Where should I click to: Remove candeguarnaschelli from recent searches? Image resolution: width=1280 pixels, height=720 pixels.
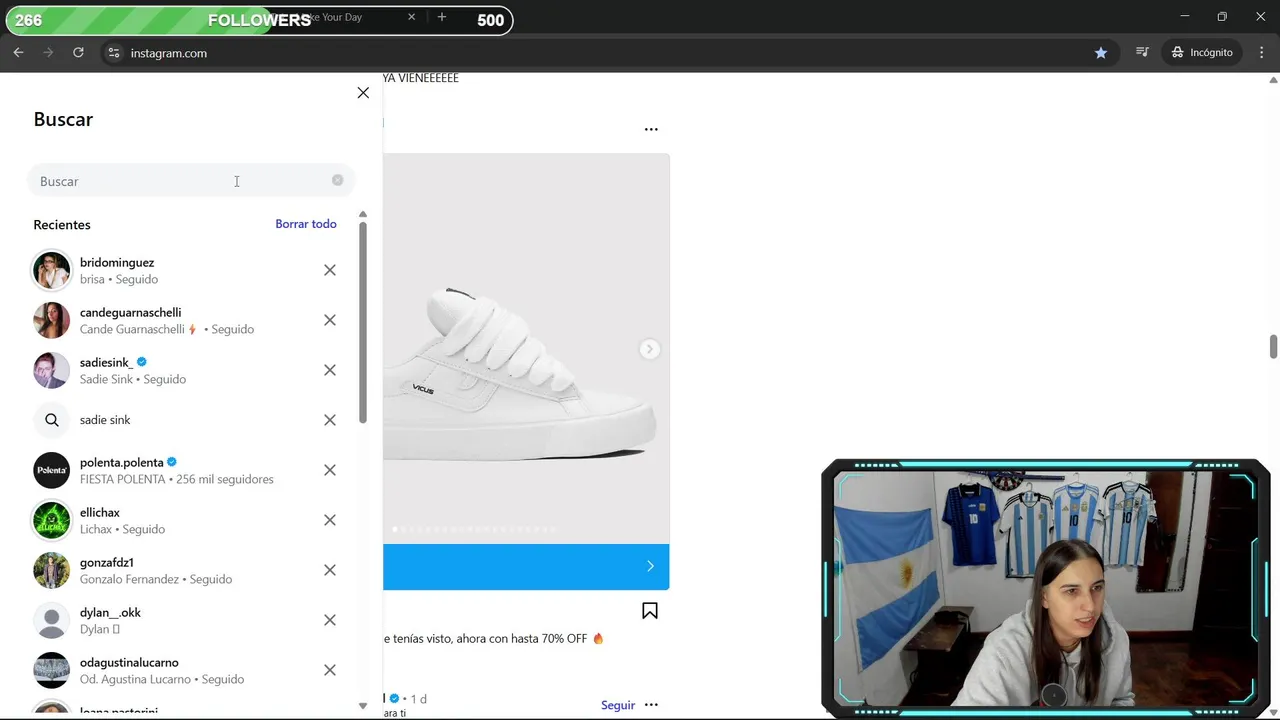[330, 320]
